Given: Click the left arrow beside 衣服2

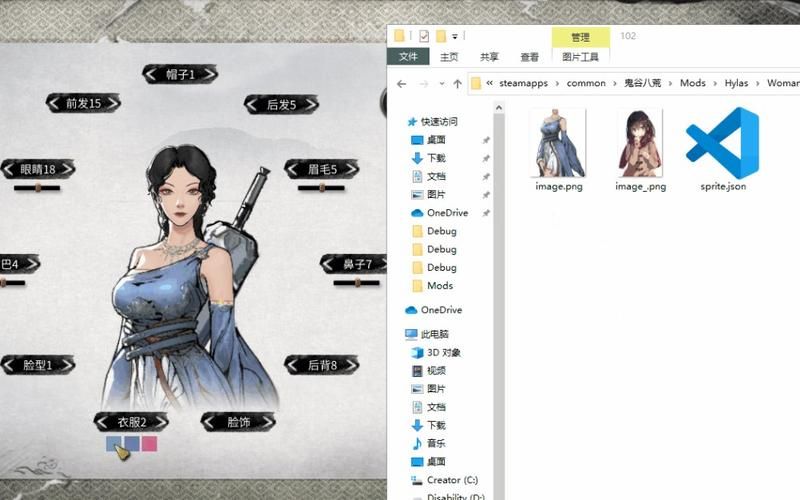Looking at the screenshot, I should [102, 422].
